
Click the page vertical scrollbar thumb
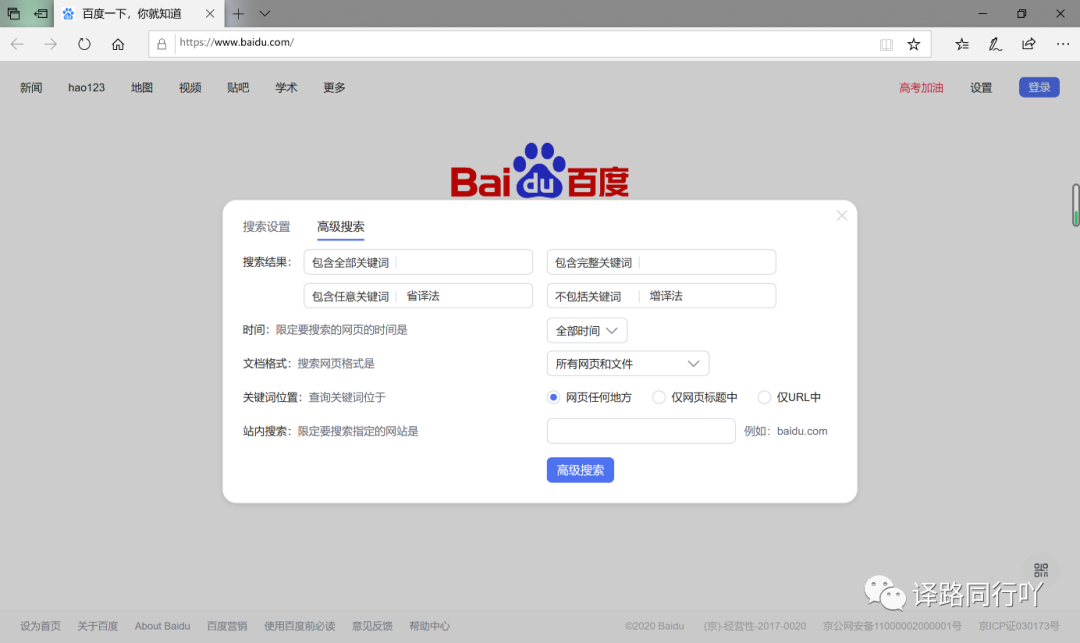[1075, 204]
